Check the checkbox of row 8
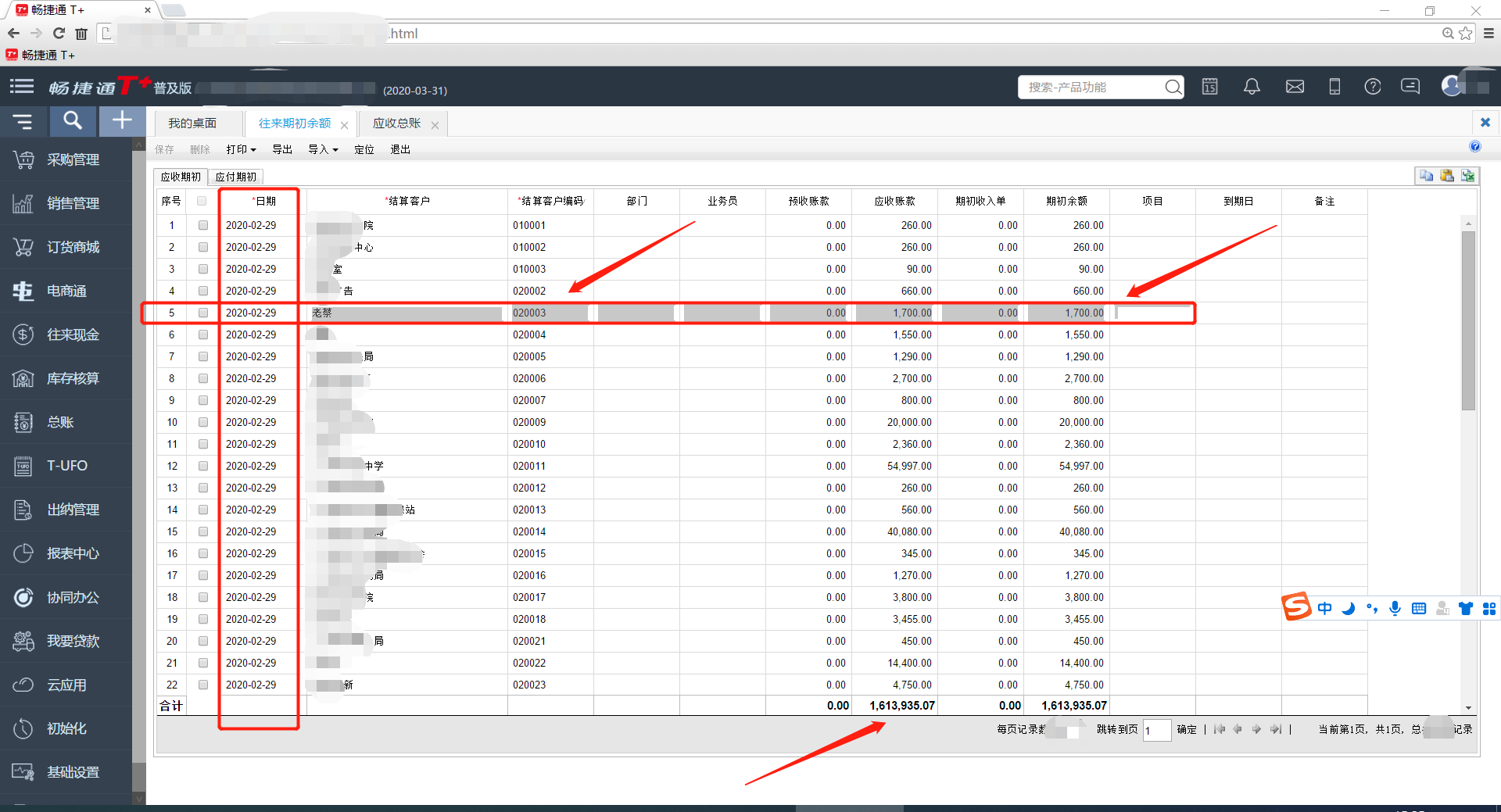The width and height of the screenshot is (1501, 812). click(x=203, y=378)
